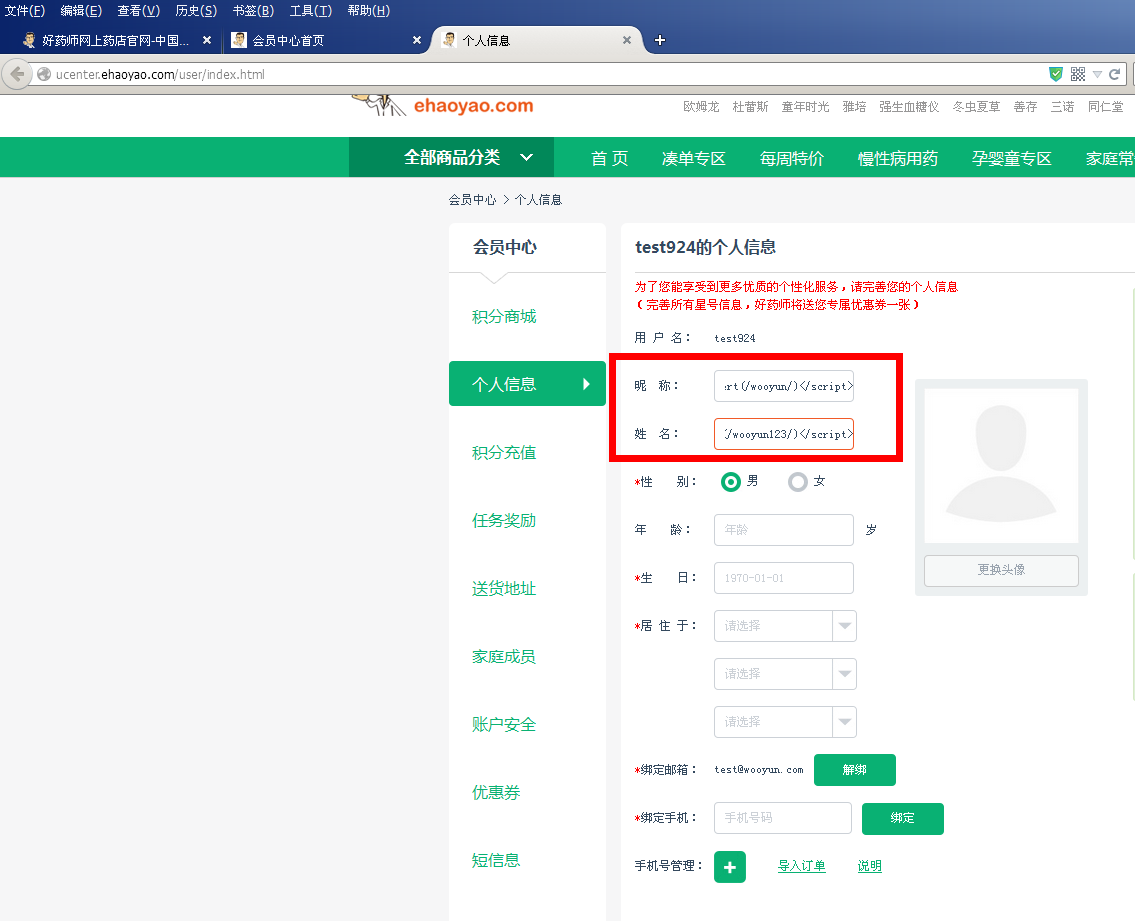Click 绑定 to bind the phone
This screenshot has height=921, width=1135.
click(x=903, y=818)
